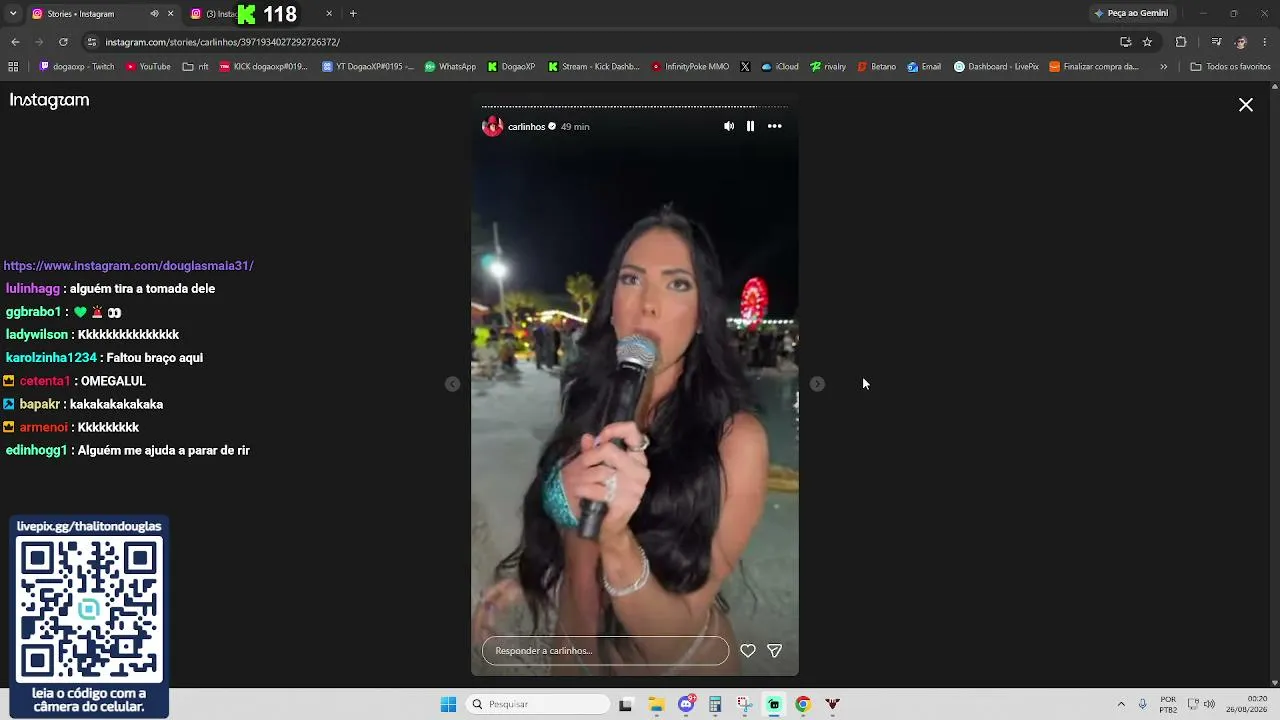Open the Windows Start menu
1280x720 pixels.
pyautogui.click(x=448, y=704)
